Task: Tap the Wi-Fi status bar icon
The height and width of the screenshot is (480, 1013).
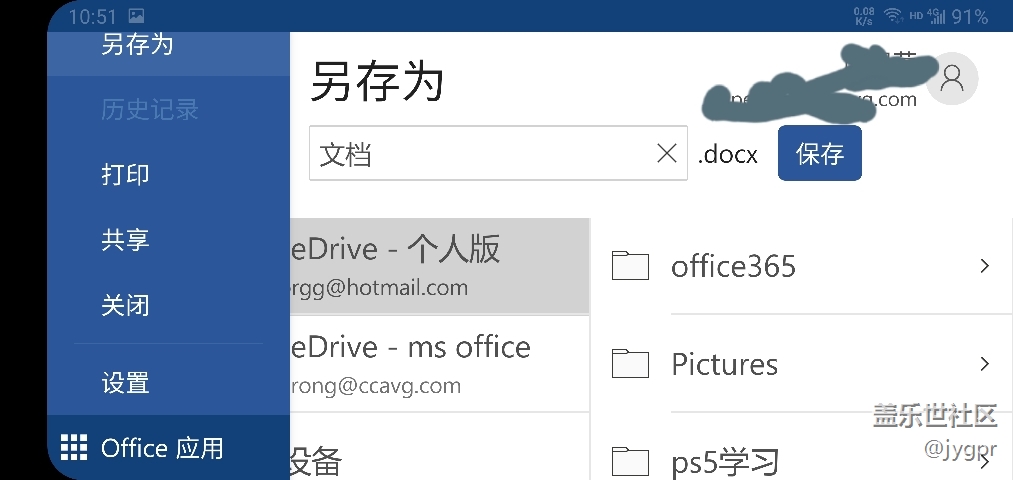Action: point(891,16)
